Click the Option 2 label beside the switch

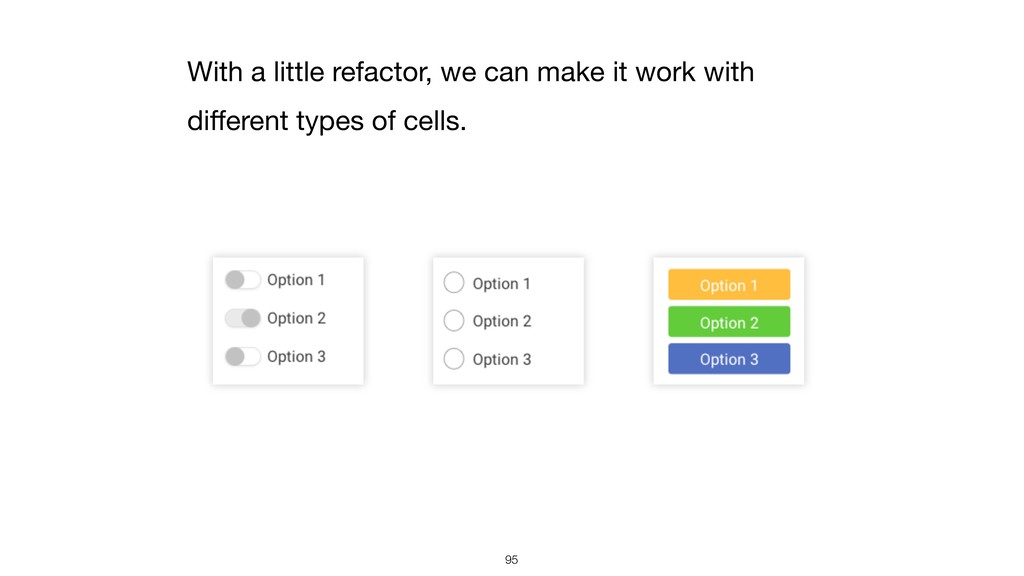(x=296, y=318)
